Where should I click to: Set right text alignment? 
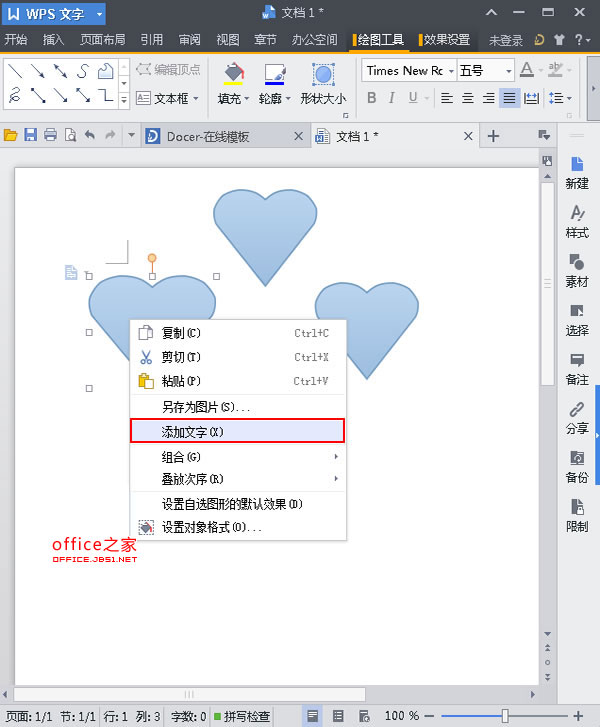[488, 98]
